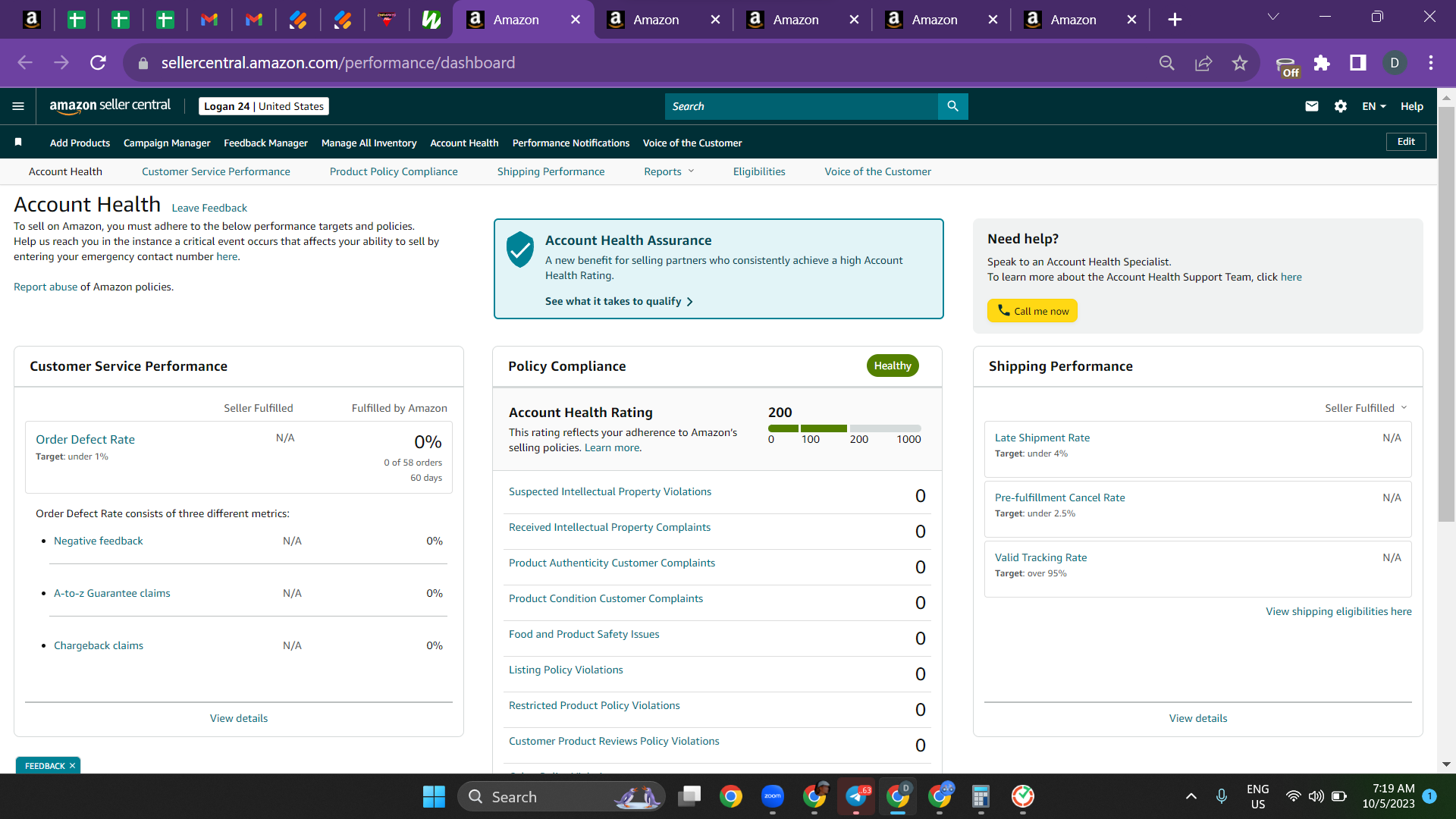This screenshot has height=819, width=1456.
Task: Open the Help link in the header
Action: (1411, 106)
